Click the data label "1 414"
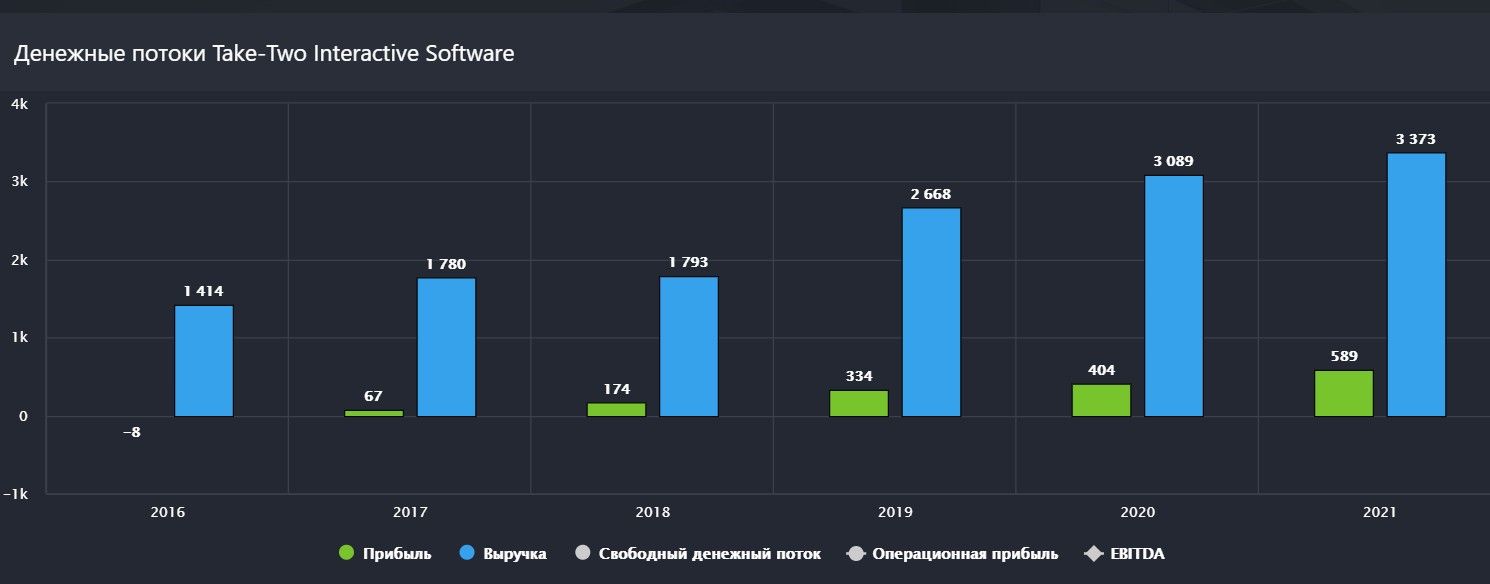The width and height of the screenshot is (1490, 584). 204,292
